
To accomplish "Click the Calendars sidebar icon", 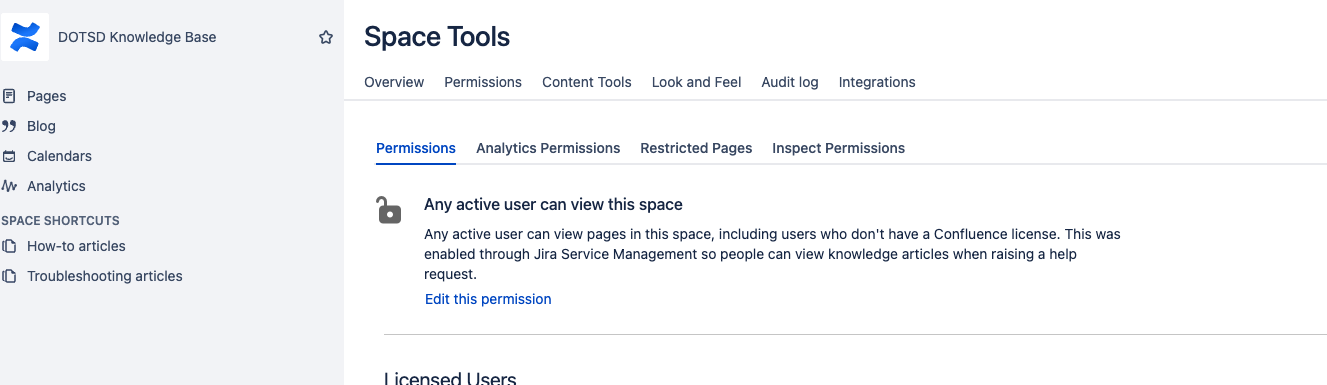I will (x=9, y=156).
